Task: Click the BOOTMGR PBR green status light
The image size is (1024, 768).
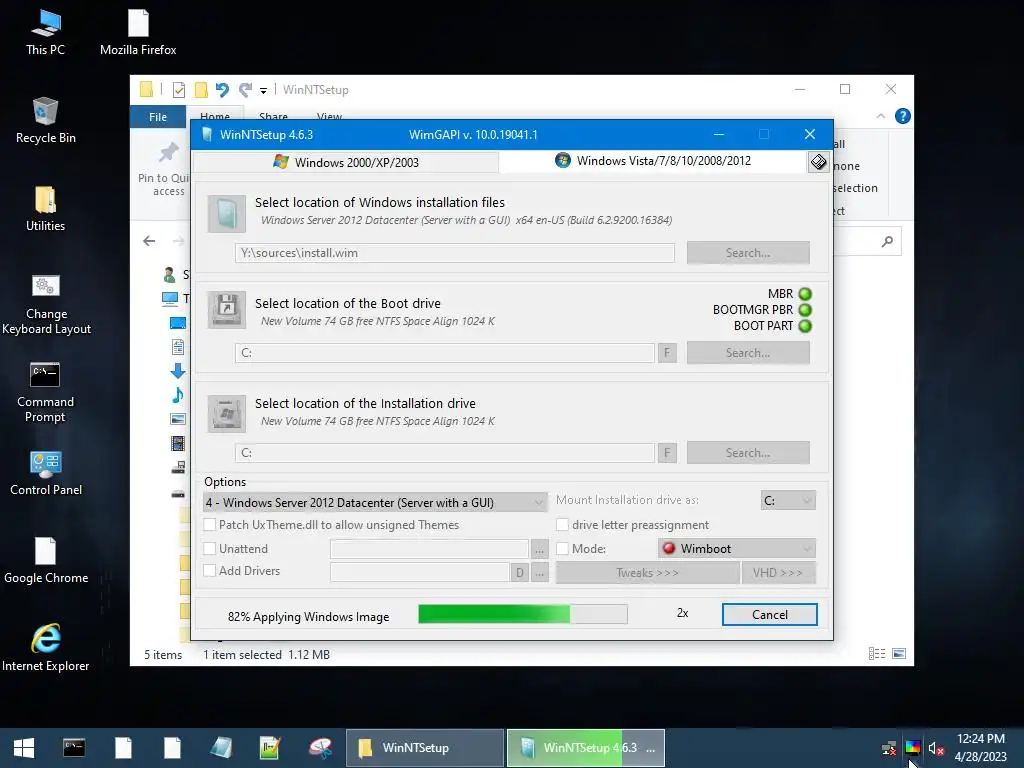Action: click(805, 310)
